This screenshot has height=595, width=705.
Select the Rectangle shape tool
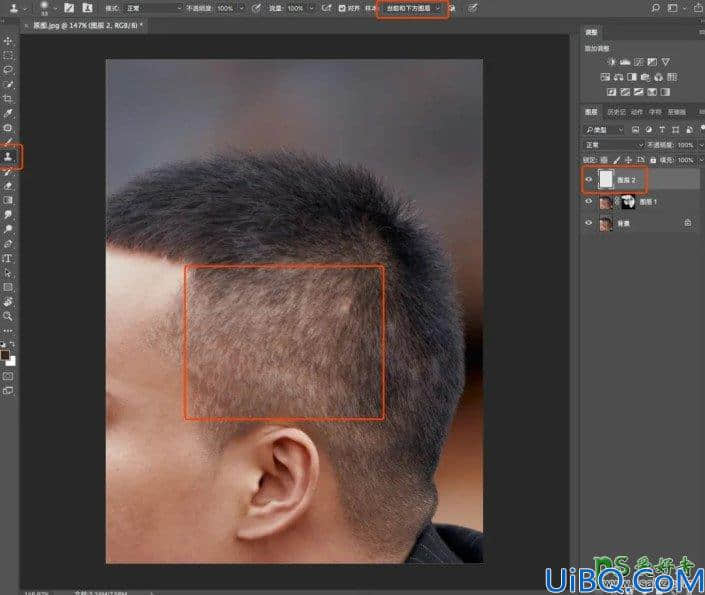pyautogui.click(x=8, y=287)
